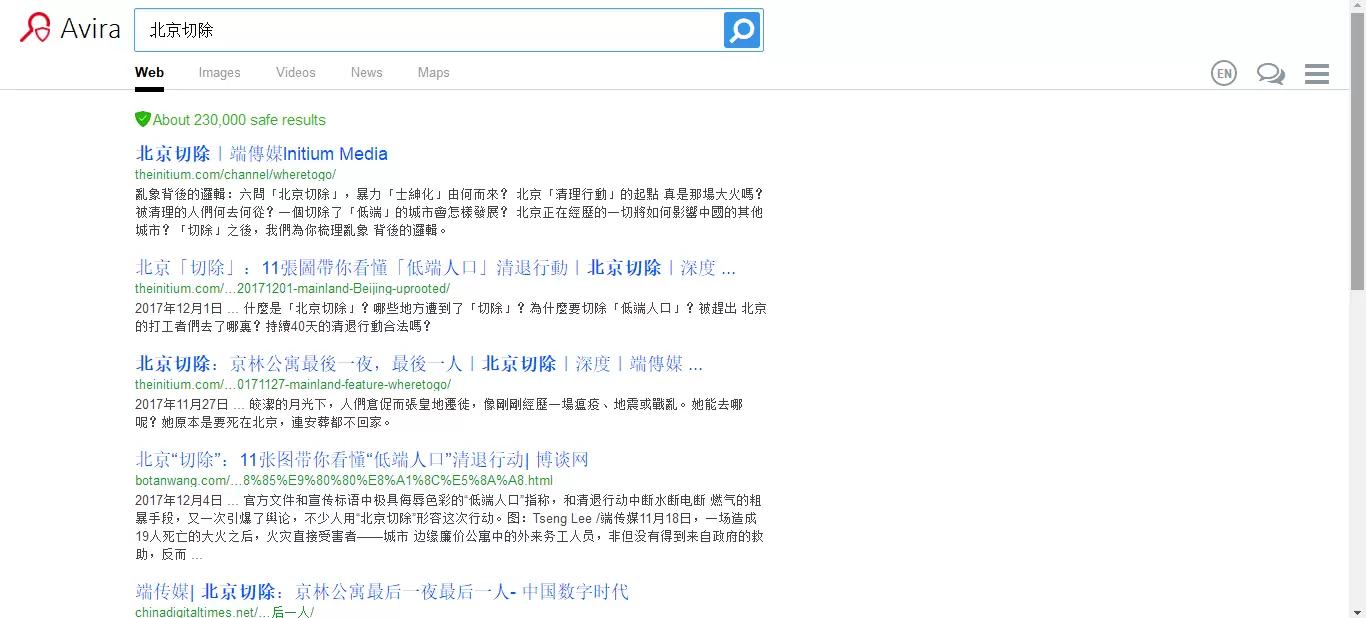Image resolution: width=1366 pixels, height=618 pixels.
Task: Switch to the Images tab
Action: click(219, 72)
